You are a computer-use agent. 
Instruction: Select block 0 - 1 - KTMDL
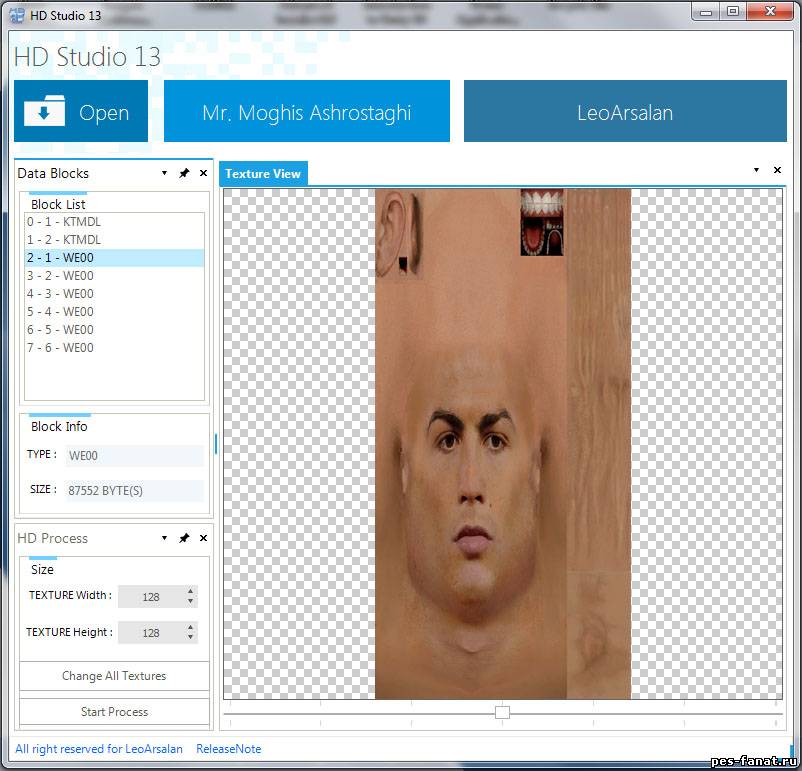(64, 222)
